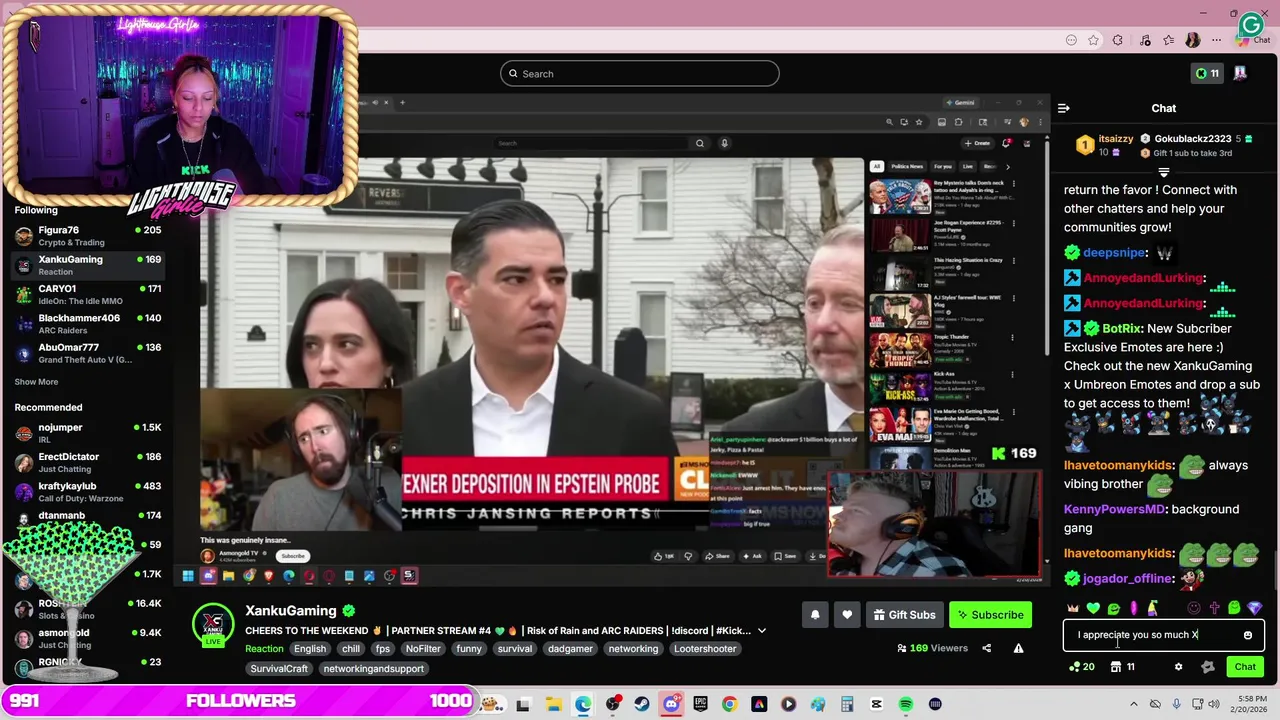Open Steam from the Windows taskbar
The height and width of the screenshot is (720, 1280).
pyautogui.click(x=642, y=704)
